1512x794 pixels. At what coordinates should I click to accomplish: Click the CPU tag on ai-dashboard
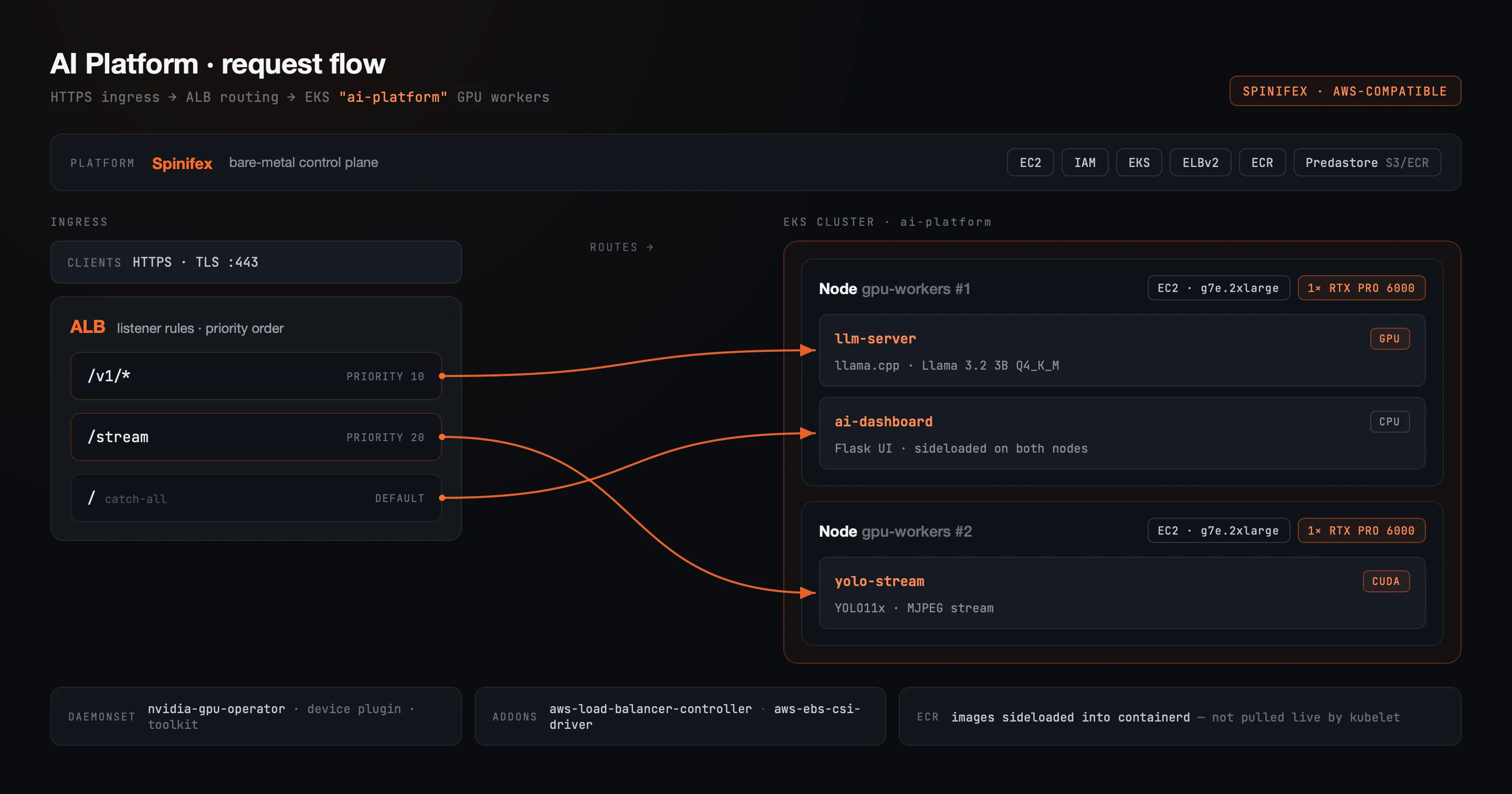click(x=1389, y=422)
